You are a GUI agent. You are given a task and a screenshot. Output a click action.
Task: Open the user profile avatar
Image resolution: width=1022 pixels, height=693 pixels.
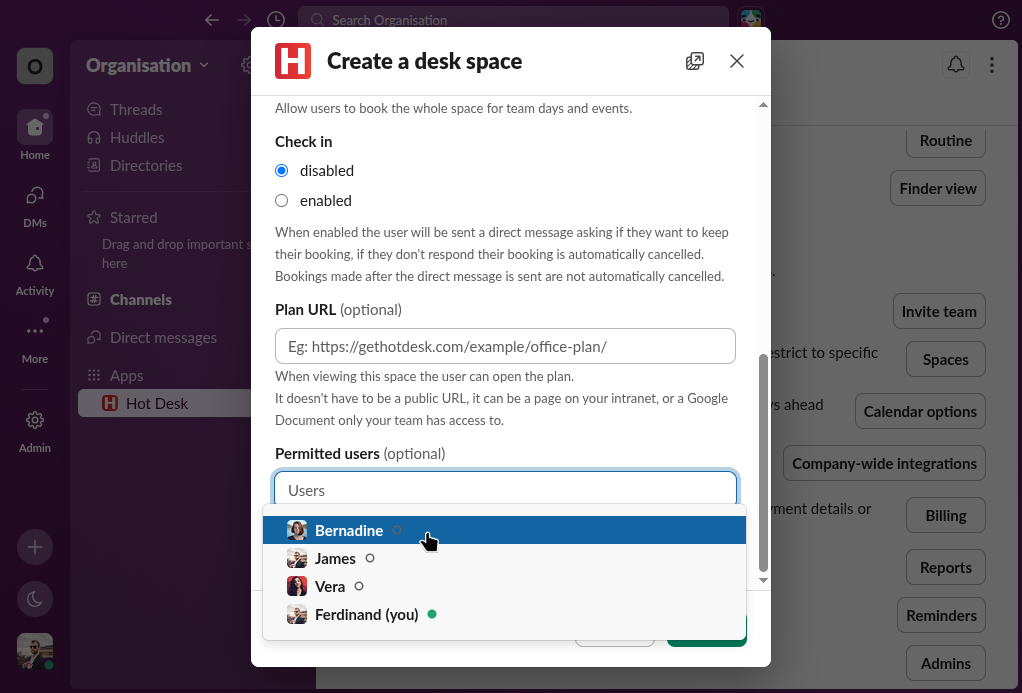tap(35, 651)
